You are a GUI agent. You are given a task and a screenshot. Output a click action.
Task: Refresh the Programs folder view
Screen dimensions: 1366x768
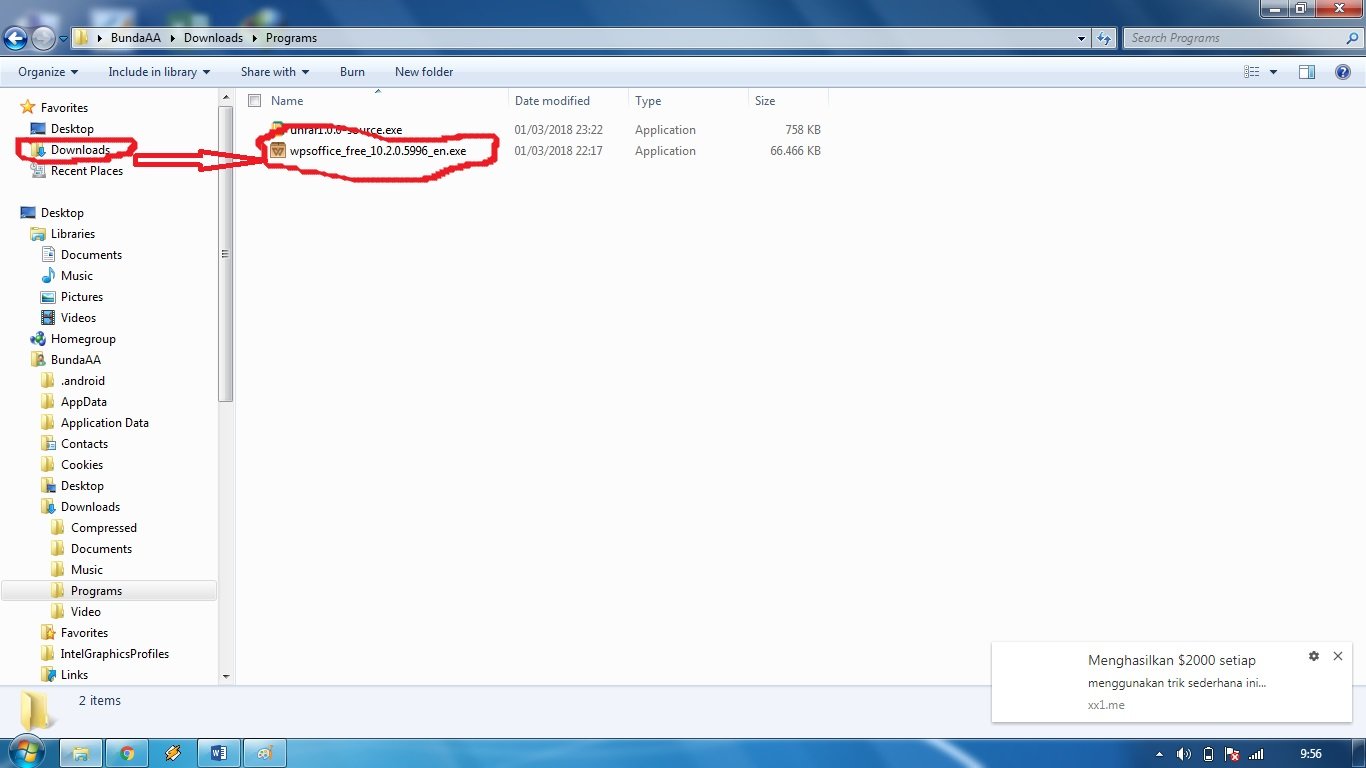click(1104, 38)
